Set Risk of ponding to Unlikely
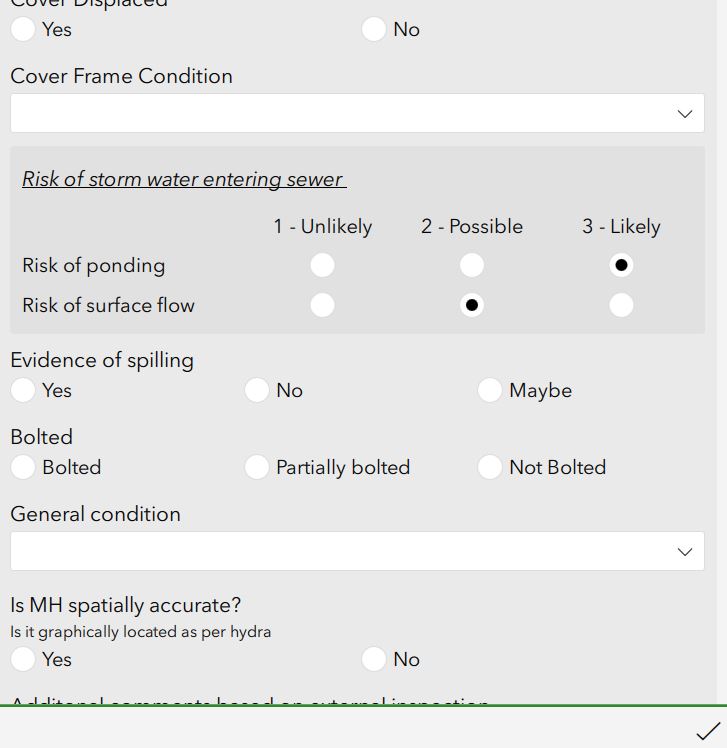The height and width of the screenshot is (748, 727). click(322, 265)
